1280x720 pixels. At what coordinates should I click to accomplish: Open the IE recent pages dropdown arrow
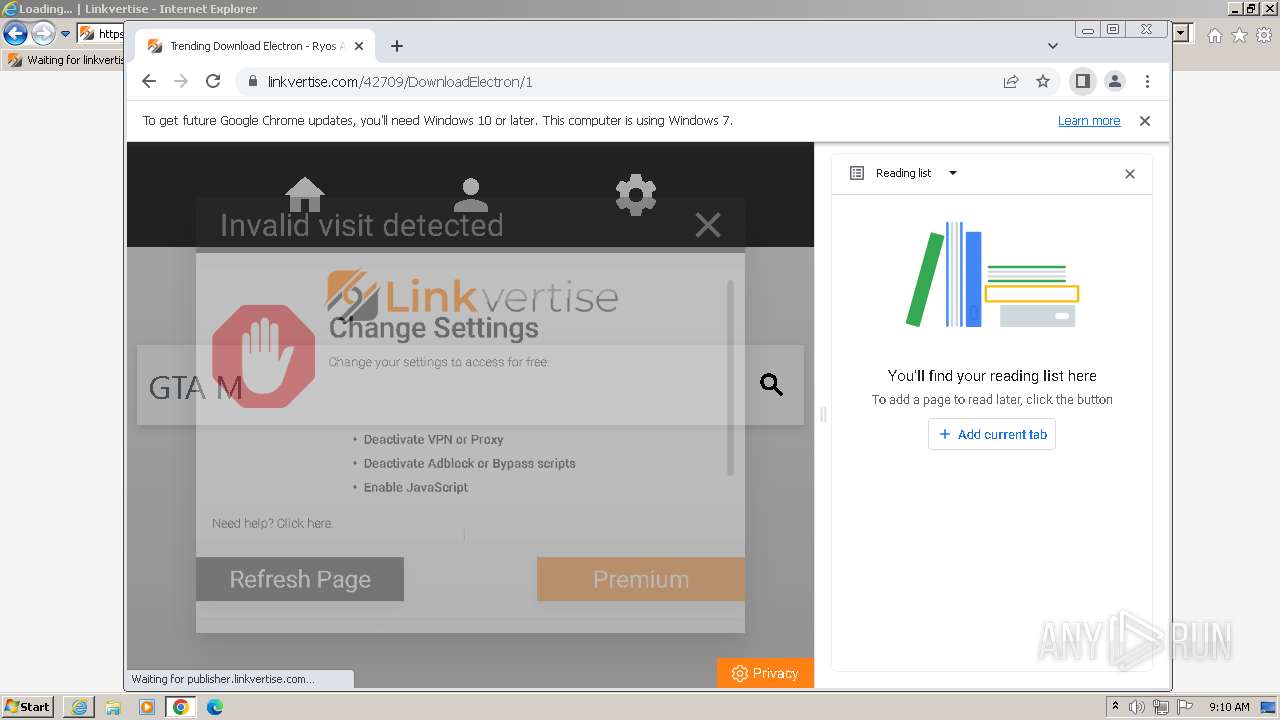coord(66,33)
